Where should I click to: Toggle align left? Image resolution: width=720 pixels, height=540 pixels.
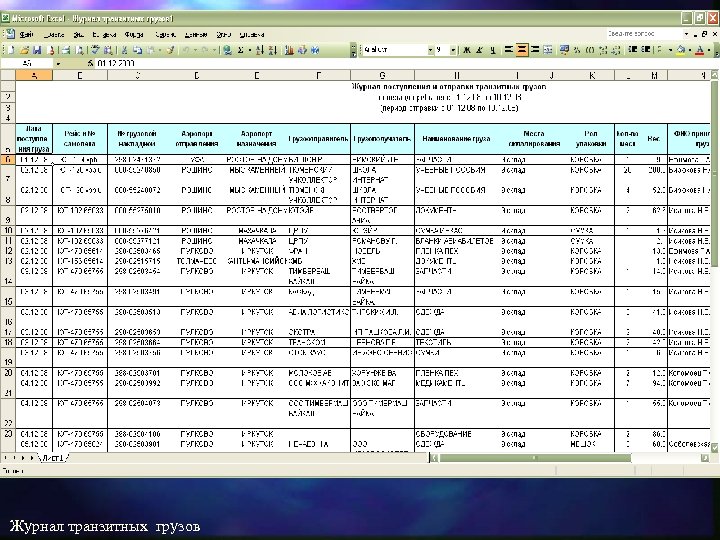coord(509,50)
